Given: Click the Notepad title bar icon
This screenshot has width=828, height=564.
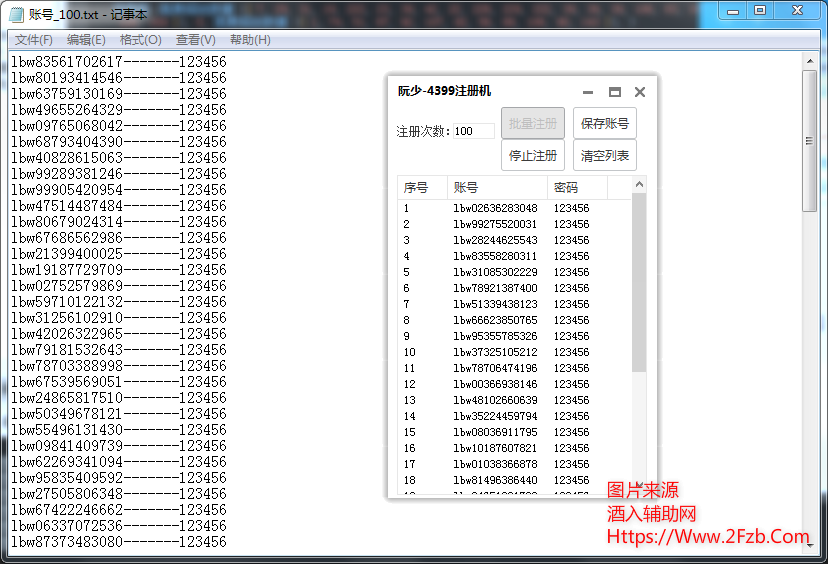Looking at the screenshot, I should click(x=17, y=12).
